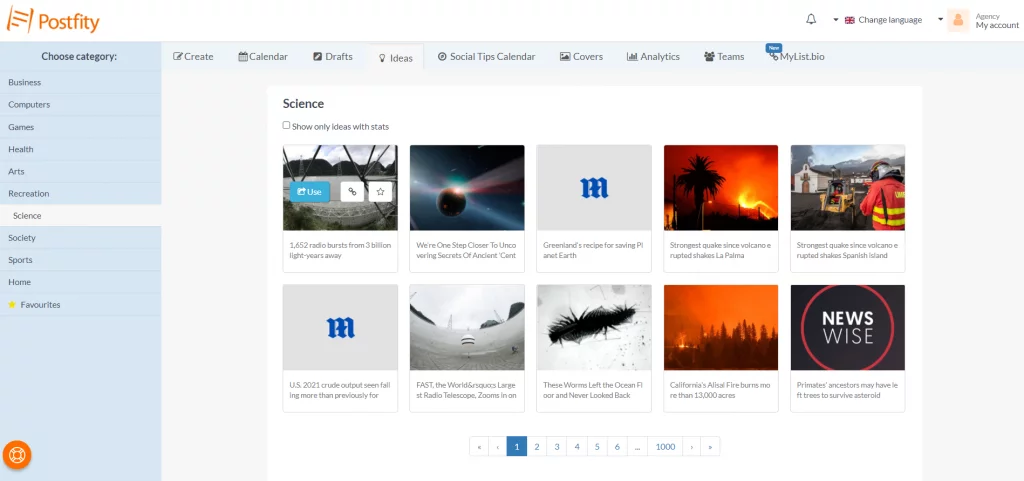Open the FAST radio telescope thumbnail
Screen dimensions: 1024x481
(467, 327)
